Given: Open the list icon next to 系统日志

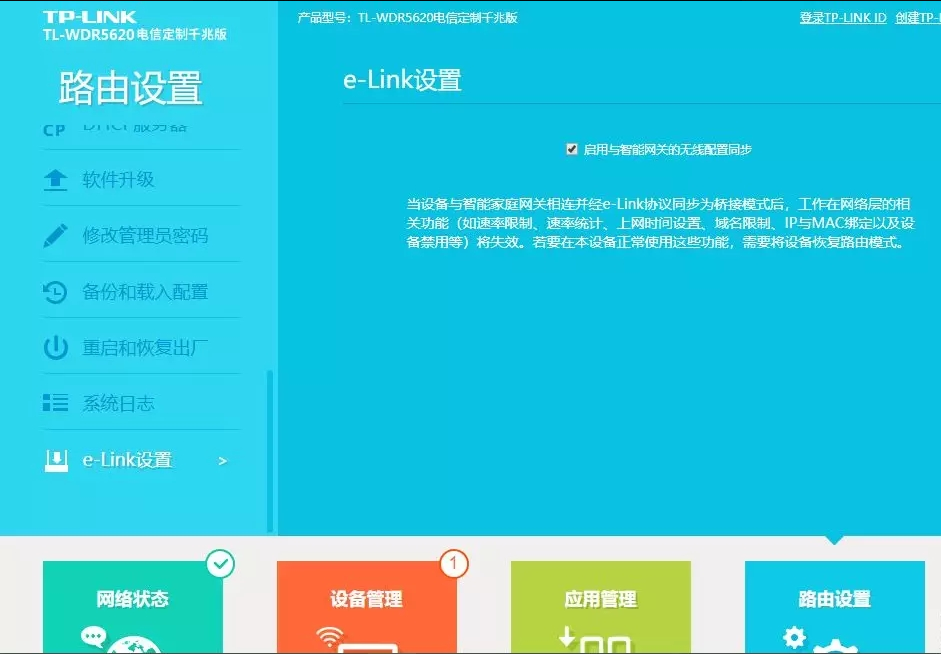Looking at the screenshot, I should pos(56,402).
